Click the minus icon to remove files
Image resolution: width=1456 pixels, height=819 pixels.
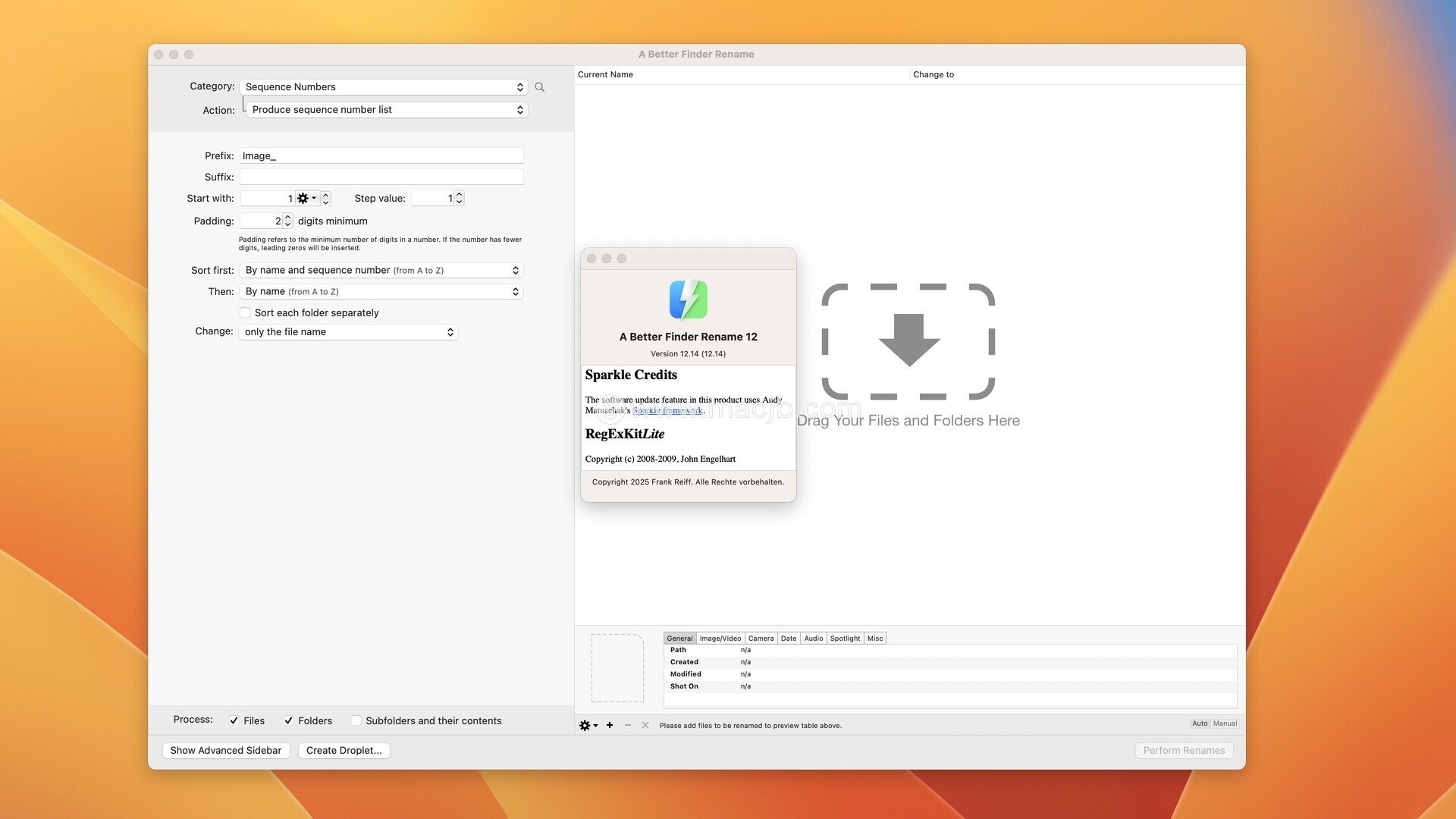(628, 726)
